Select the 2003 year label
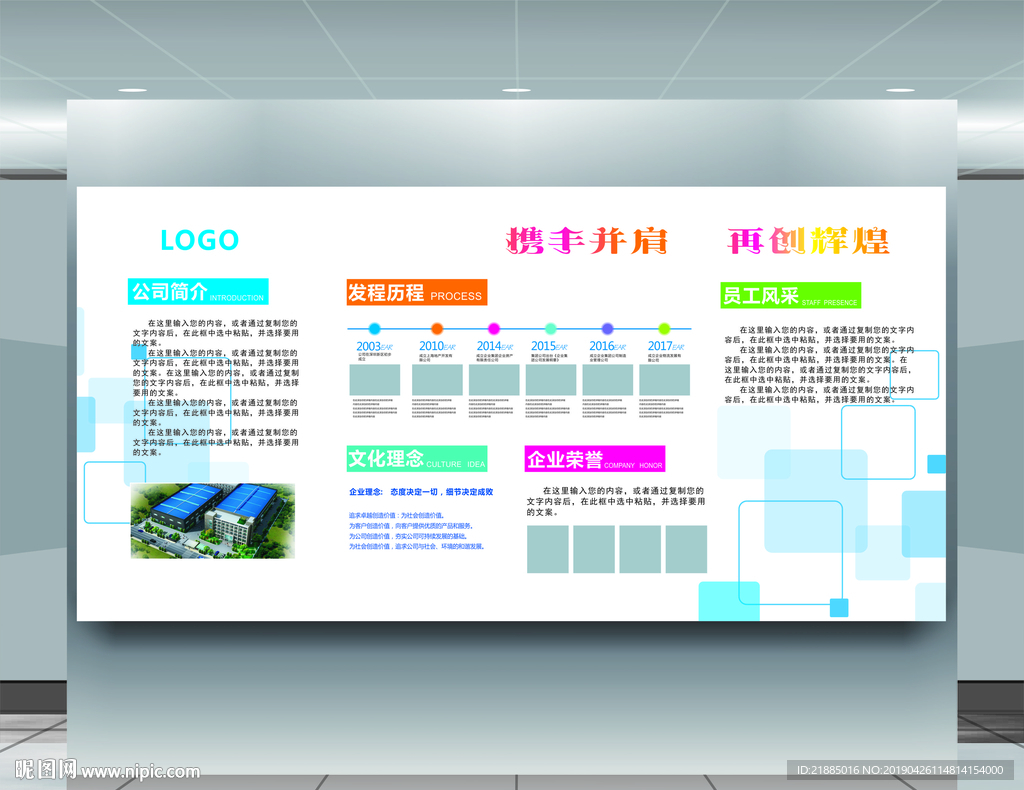 (374, 346)
